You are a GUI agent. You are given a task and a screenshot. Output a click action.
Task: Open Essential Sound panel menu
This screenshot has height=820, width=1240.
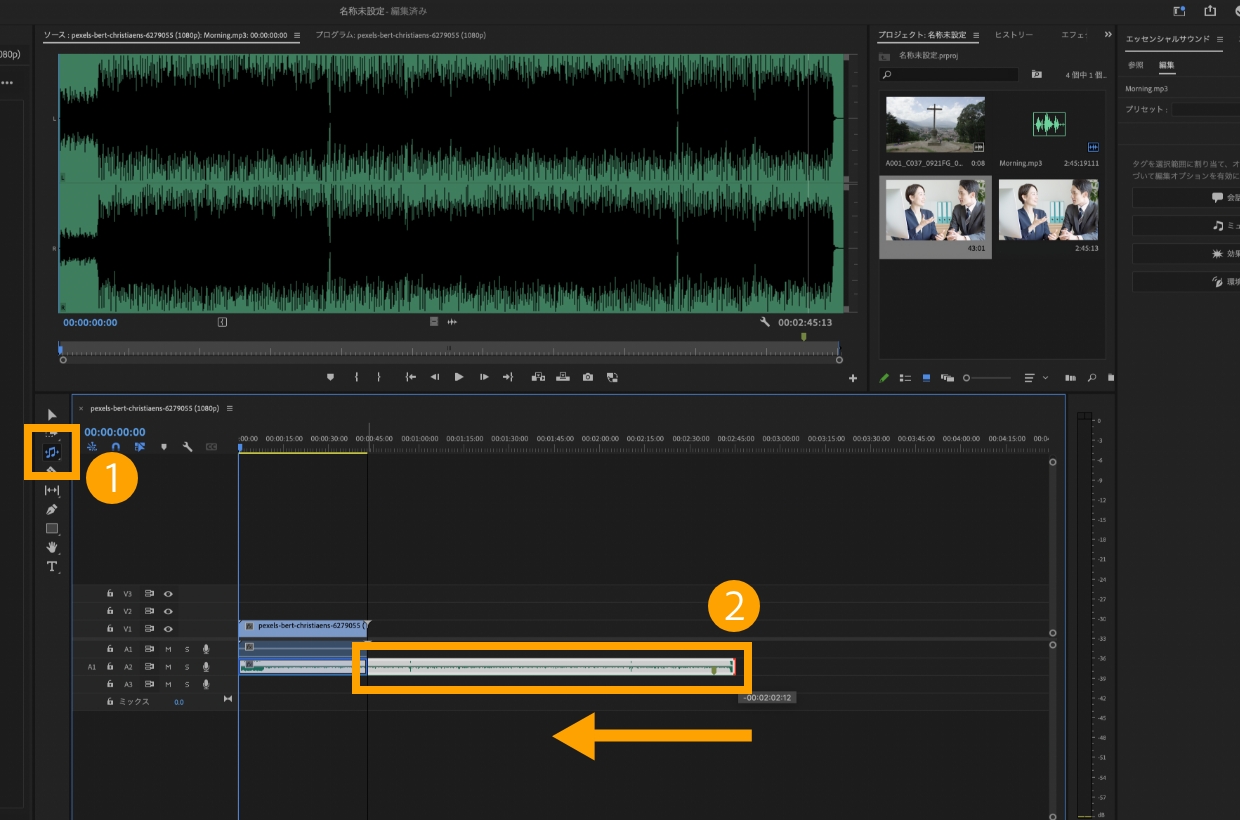(x=1220, y=39)
